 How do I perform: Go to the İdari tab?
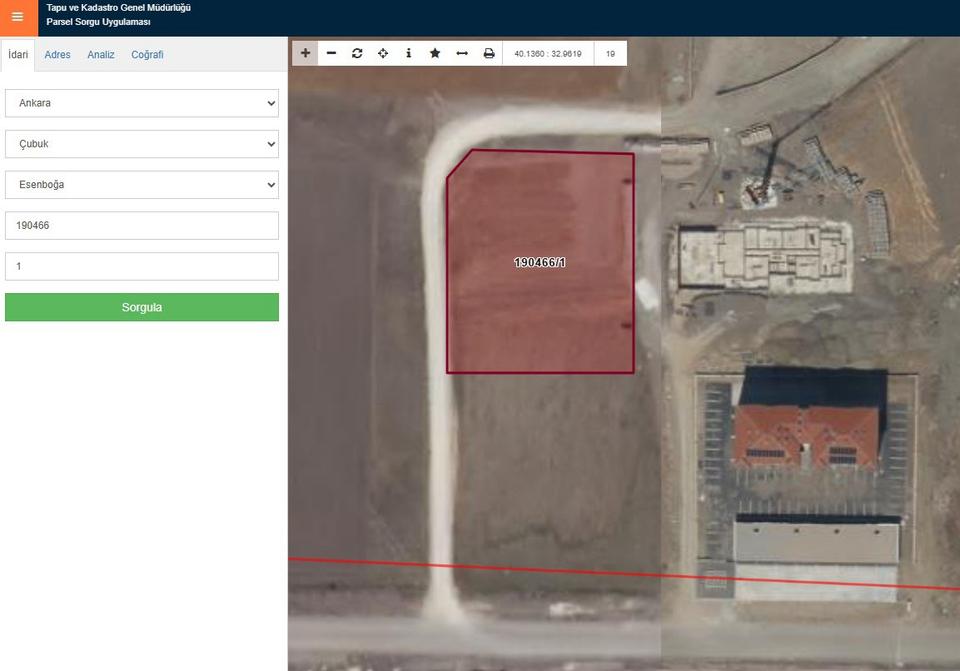click(18, 55)
